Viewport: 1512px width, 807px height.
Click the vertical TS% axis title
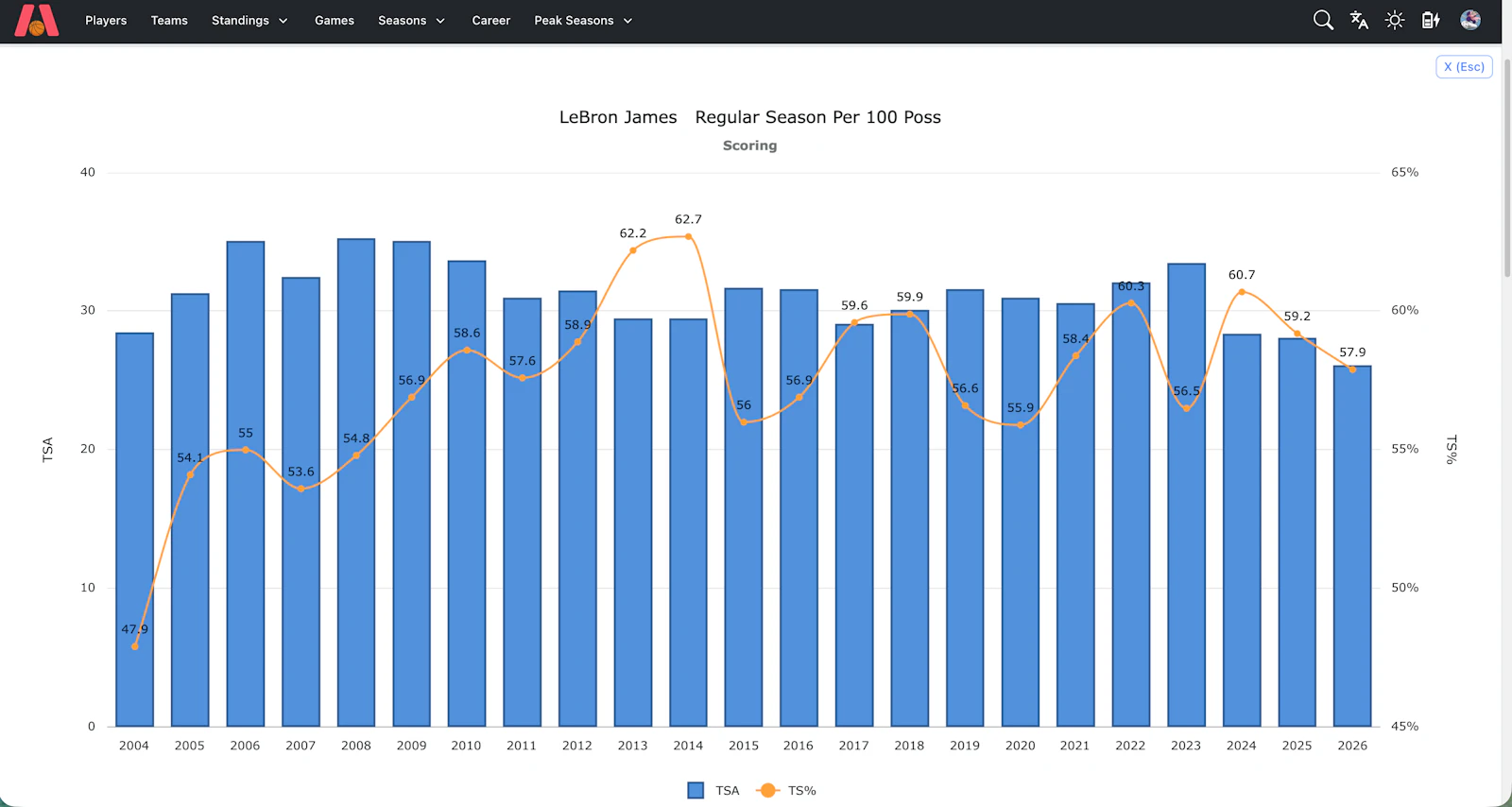[1452, 450]
